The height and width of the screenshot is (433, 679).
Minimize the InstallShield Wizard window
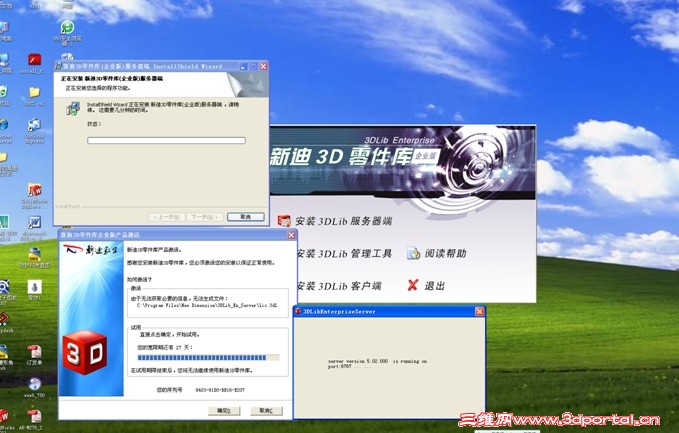(243, 66)
